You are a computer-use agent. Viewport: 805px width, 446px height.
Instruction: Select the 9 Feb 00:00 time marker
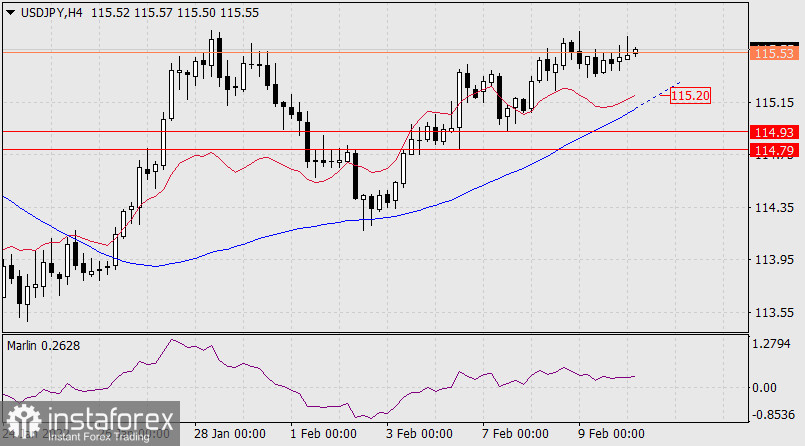click(x=613, y=436)
